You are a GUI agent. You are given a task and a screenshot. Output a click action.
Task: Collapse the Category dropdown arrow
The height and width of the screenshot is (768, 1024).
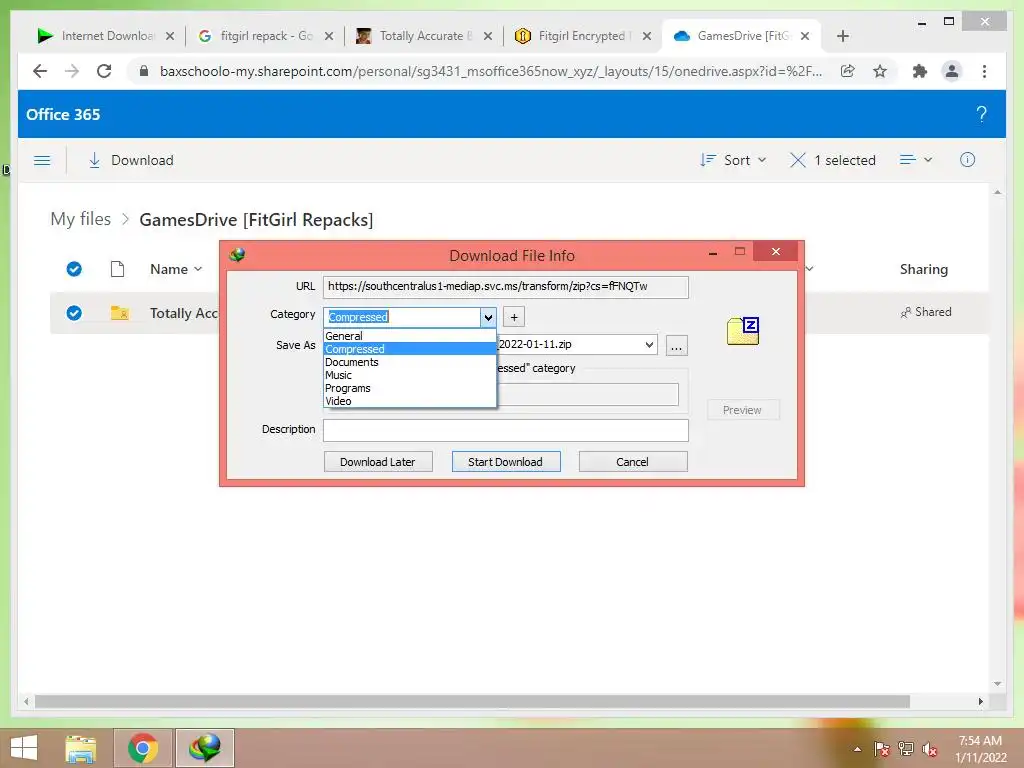click(488, 317)
